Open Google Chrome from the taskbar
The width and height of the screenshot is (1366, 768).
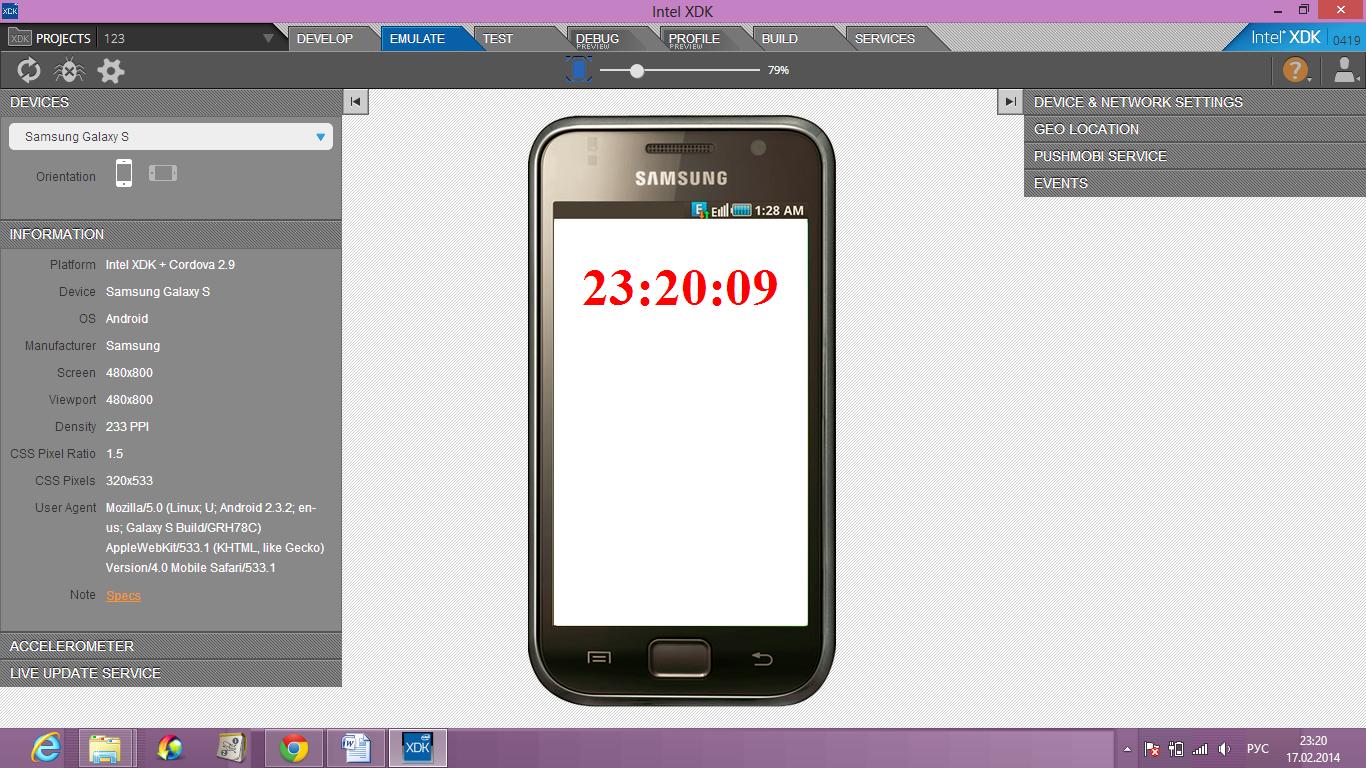[294, 748]
